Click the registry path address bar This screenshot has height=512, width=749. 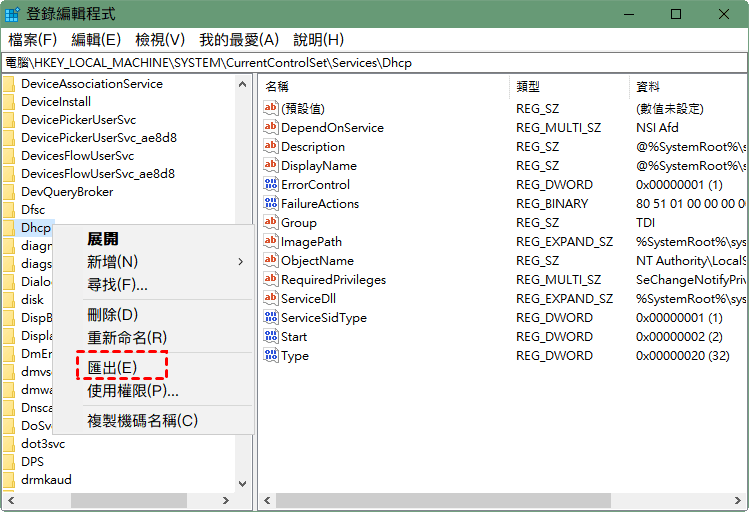coord(374,62)
